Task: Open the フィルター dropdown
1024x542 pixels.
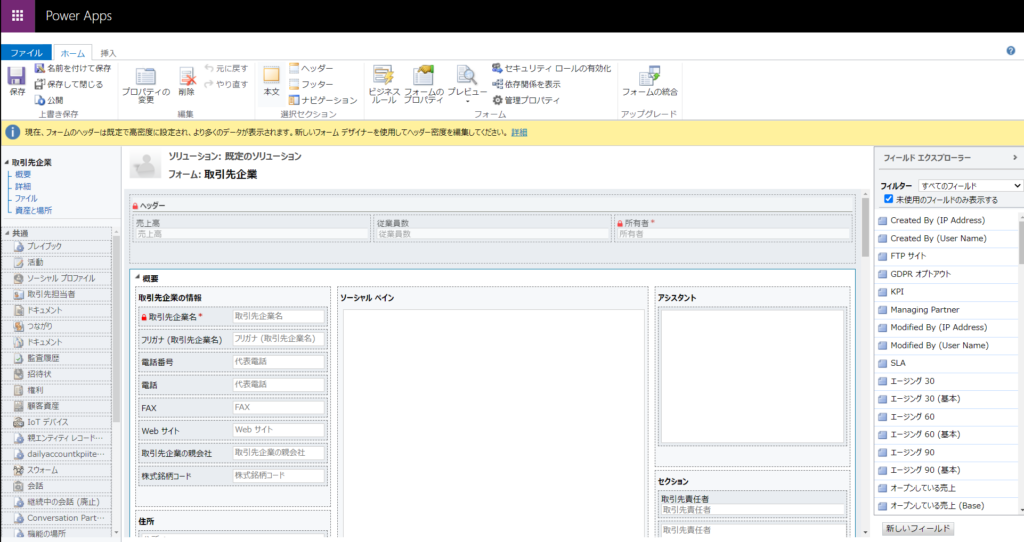Action: (x=970, y=186)
